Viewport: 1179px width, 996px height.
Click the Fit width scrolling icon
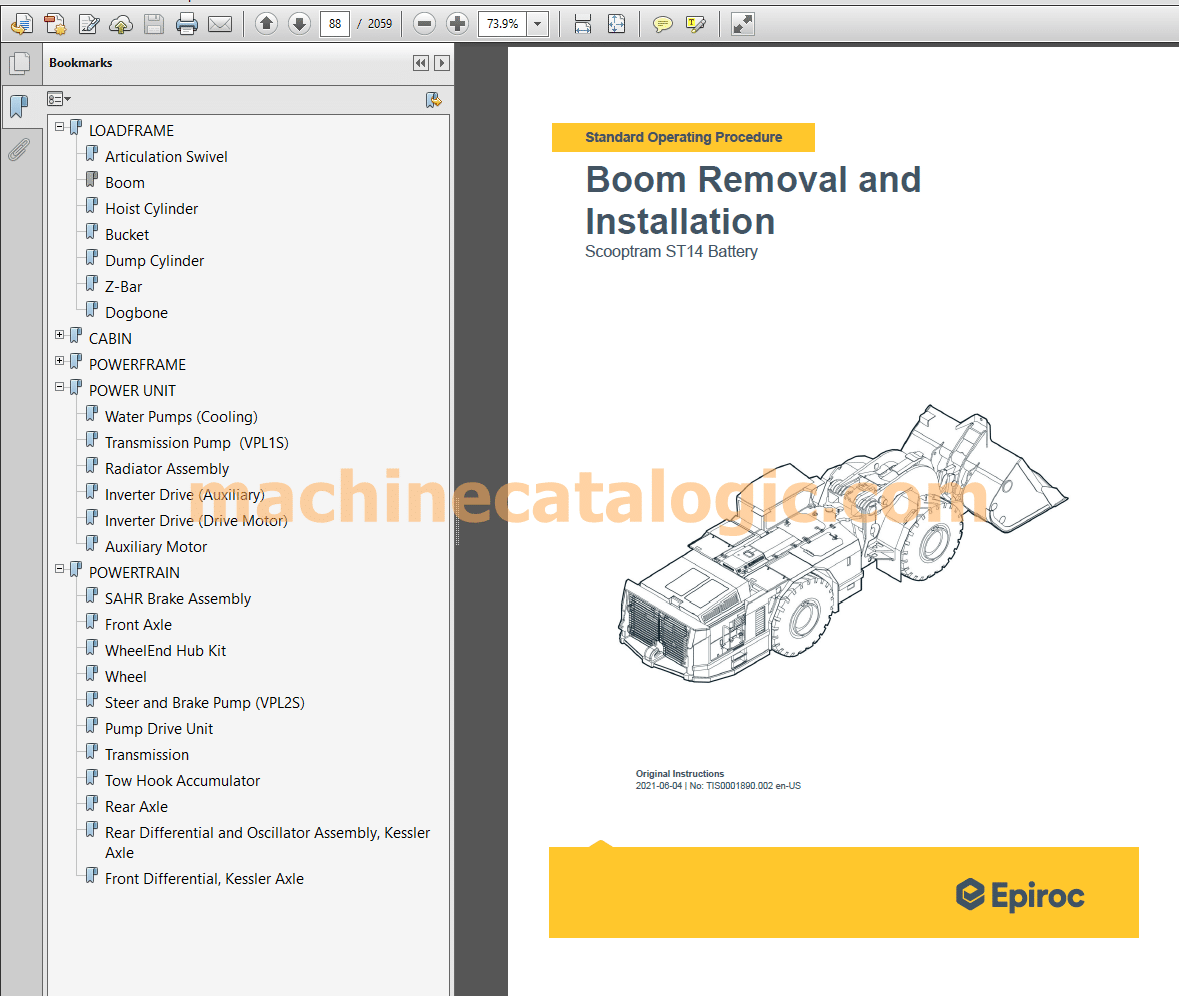[x=583, y=24]
